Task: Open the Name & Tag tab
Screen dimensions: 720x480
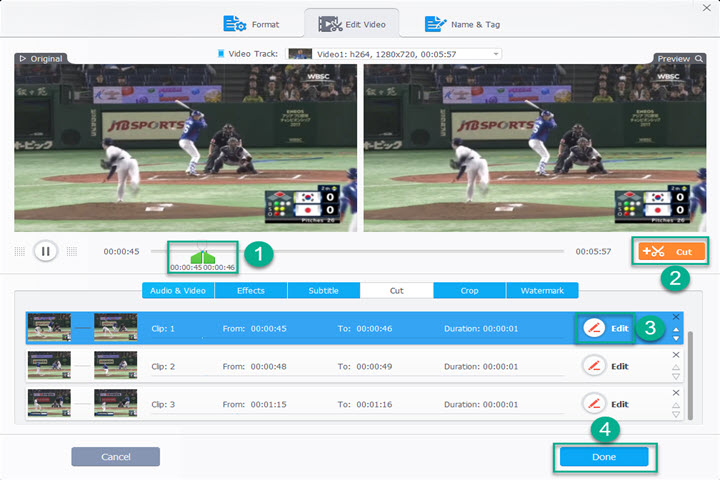Action: tap(462, 24)
